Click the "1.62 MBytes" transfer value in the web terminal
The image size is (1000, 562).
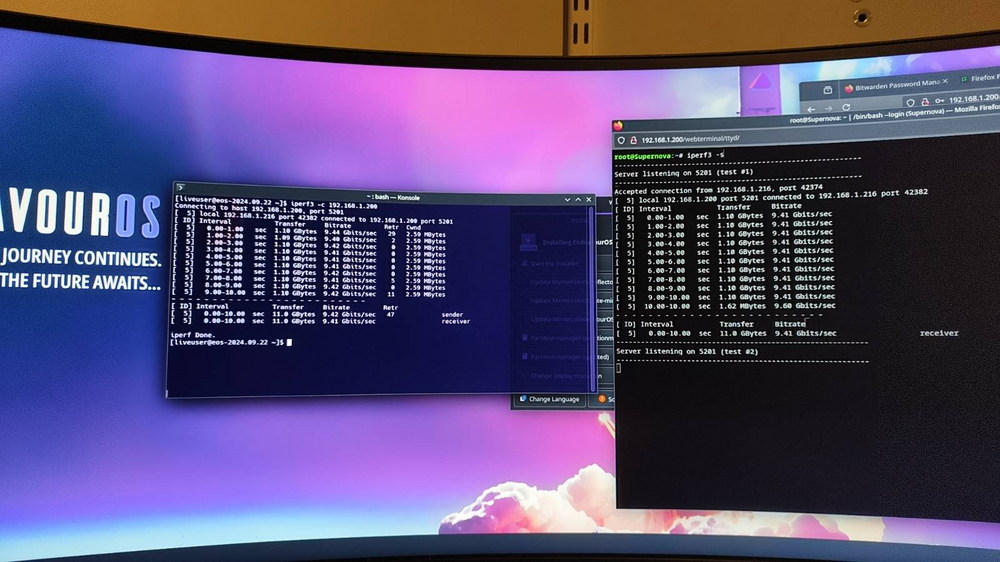pos(740,306)
